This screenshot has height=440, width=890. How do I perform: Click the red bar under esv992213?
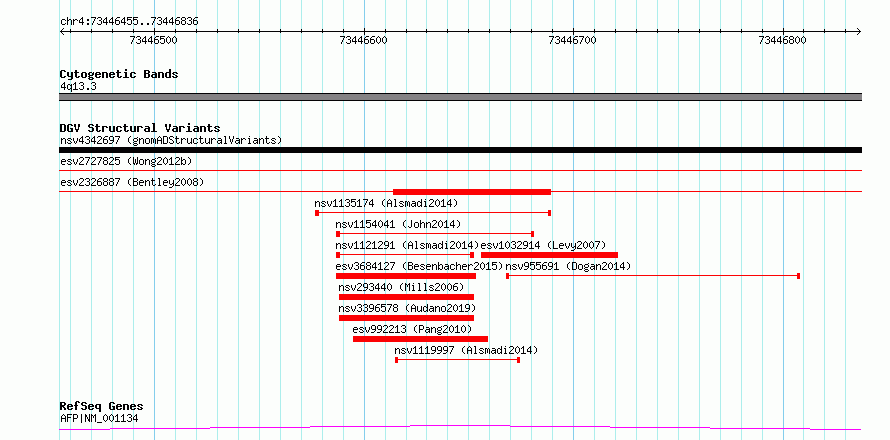pos(420,339)
